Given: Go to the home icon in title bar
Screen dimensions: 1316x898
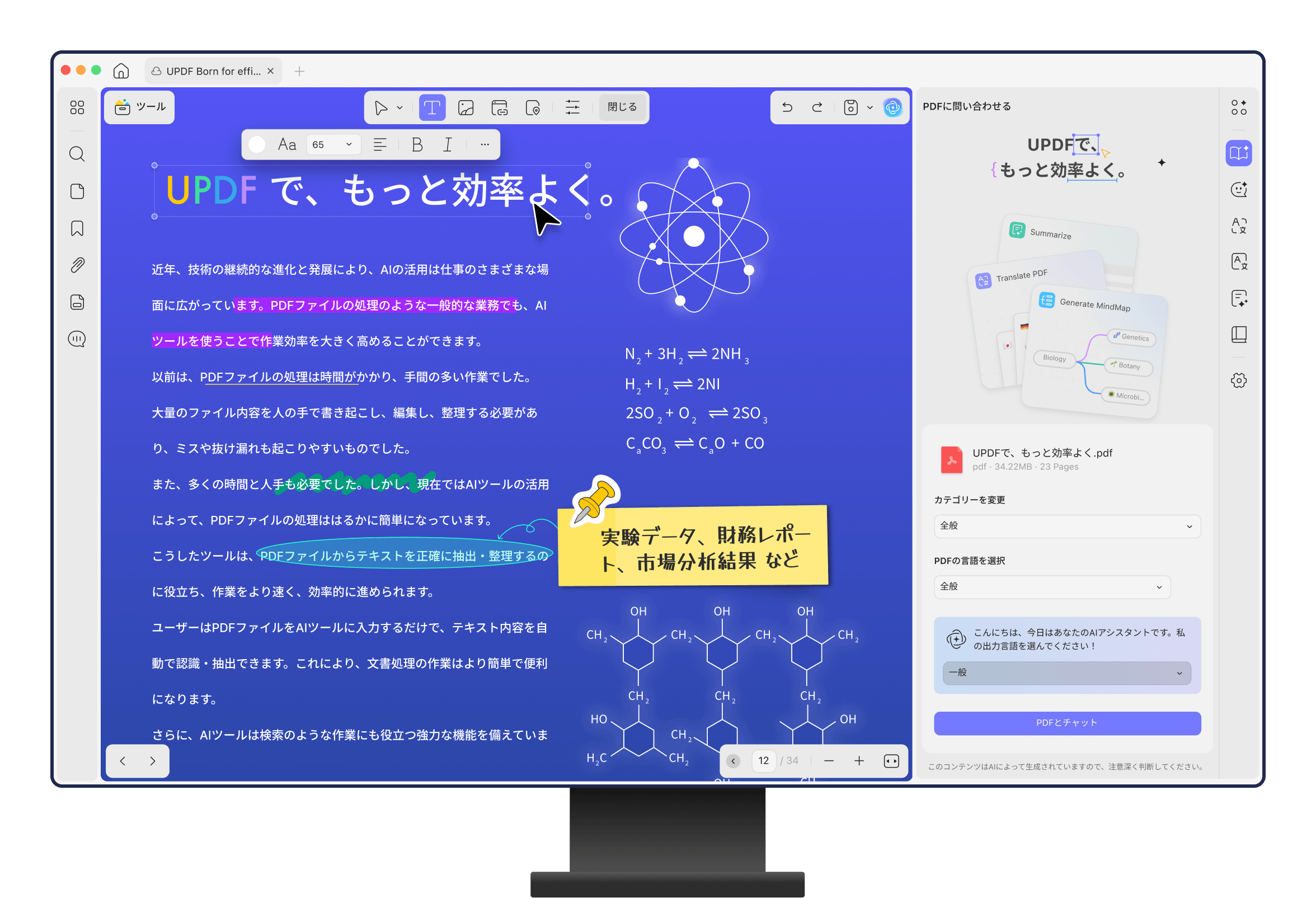Looking at the screenshot, I should (121, 70).
